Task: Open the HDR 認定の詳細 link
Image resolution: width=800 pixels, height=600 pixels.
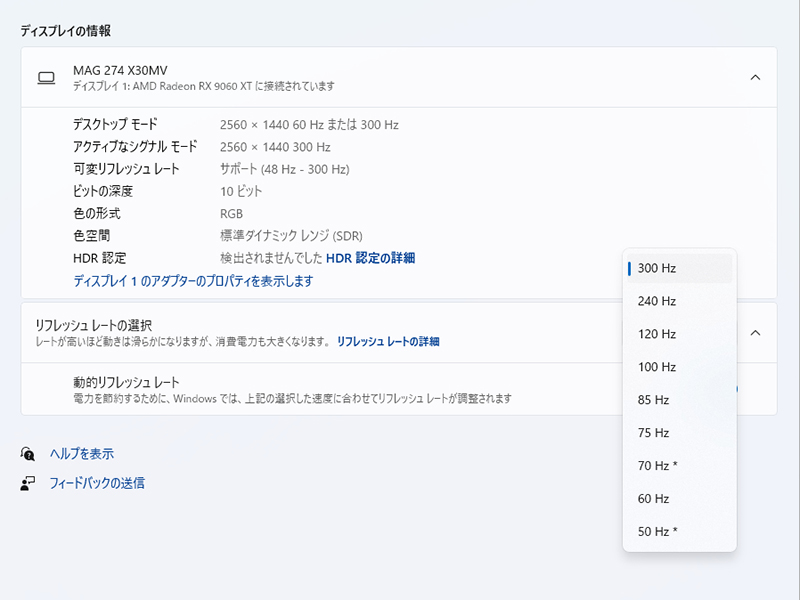Action: click(370, 258)
